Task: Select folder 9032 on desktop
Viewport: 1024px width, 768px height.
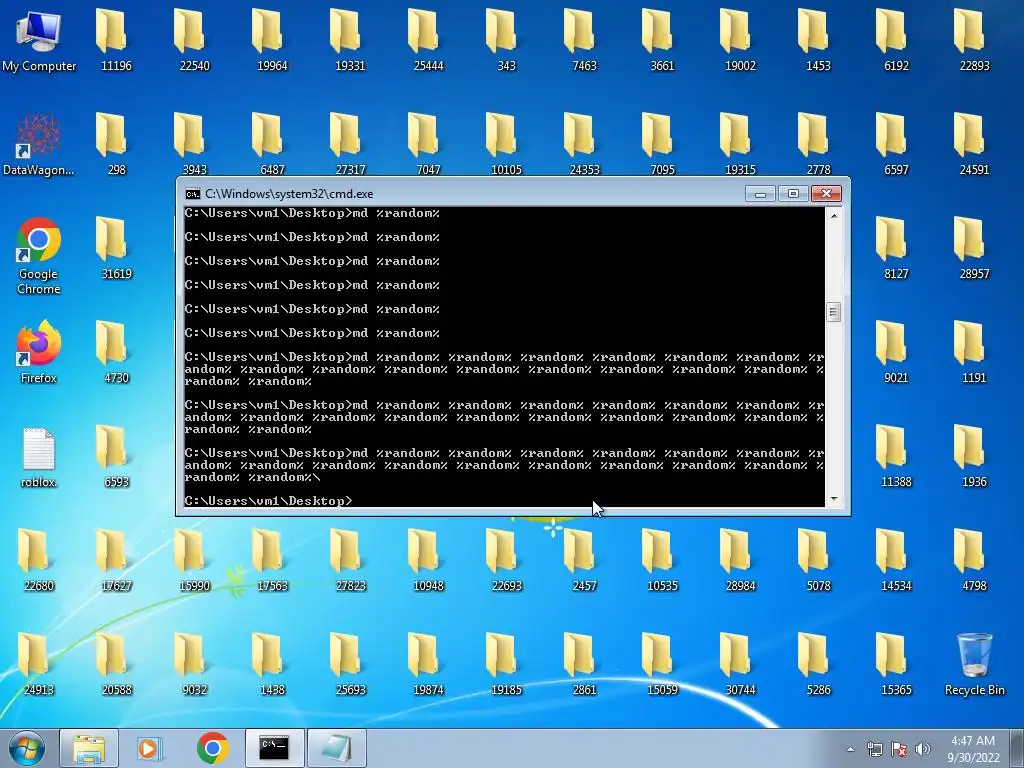Action: pos(195,665)
